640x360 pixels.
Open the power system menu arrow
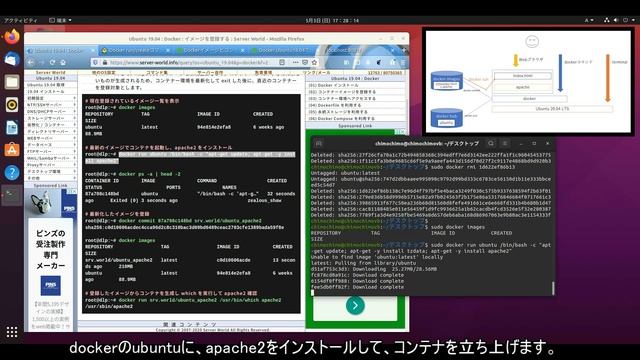tap(633, 20)
